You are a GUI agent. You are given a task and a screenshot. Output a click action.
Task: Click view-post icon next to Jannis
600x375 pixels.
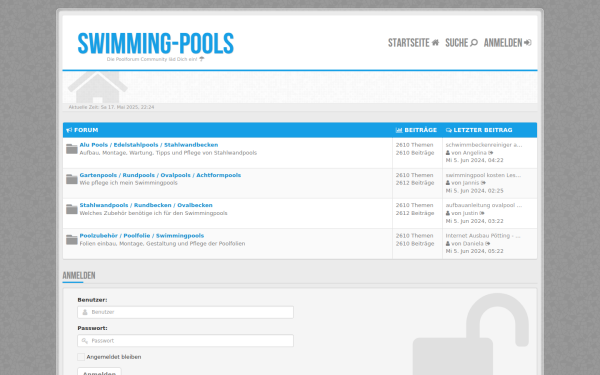pyautogui.click(x=483, y=183)
